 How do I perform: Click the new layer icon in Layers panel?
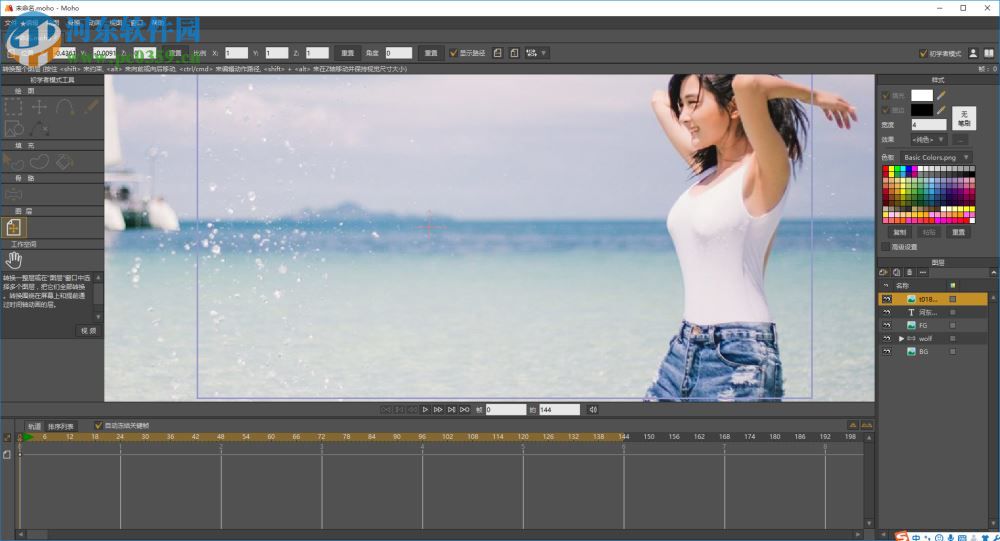click(884, 272)
